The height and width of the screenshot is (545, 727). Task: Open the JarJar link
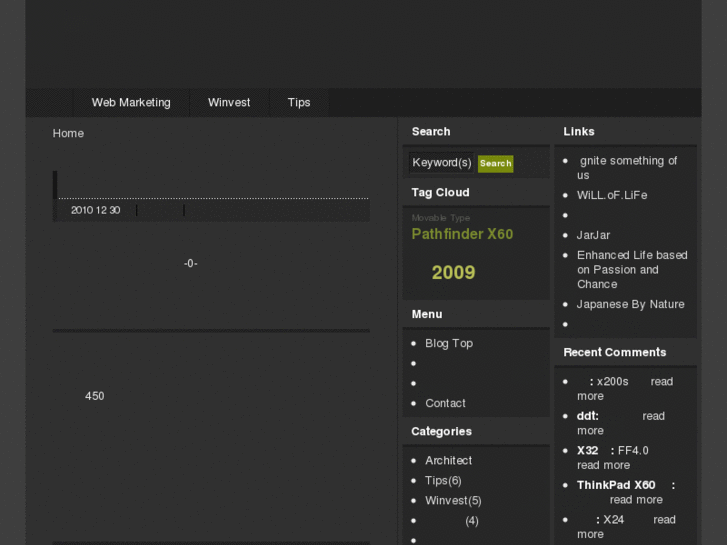point(593,235)
